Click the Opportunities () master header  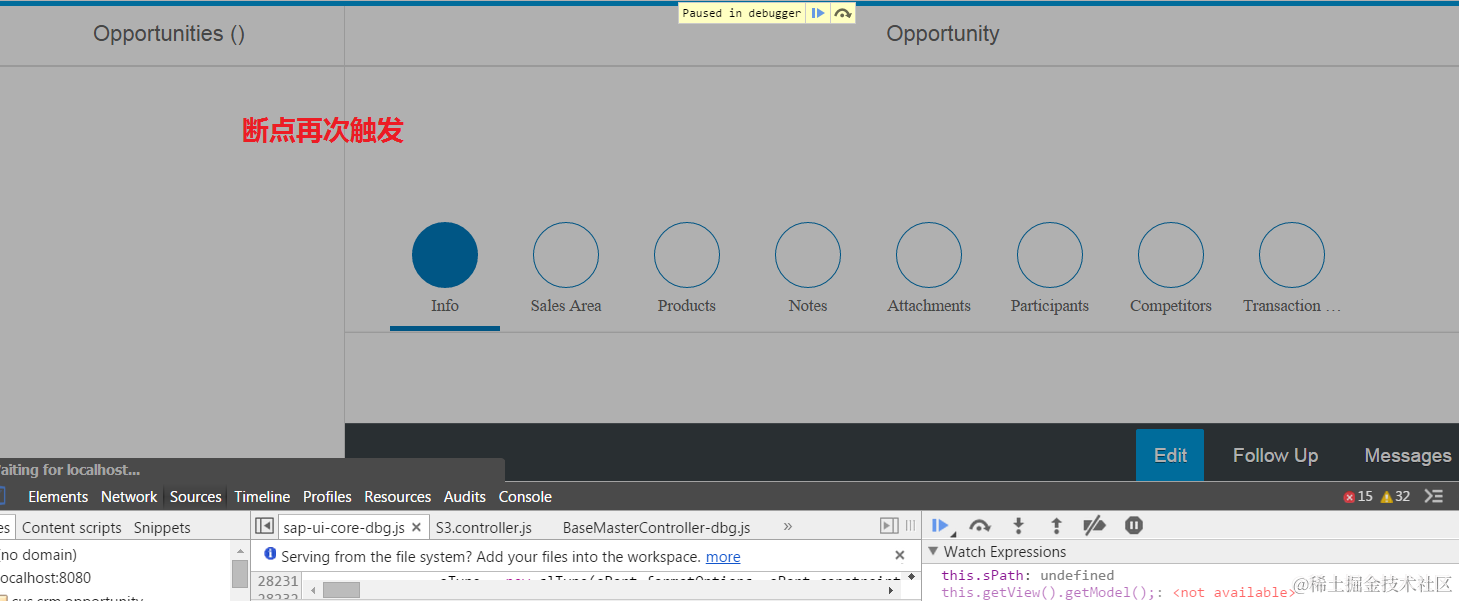click(169, 34)
